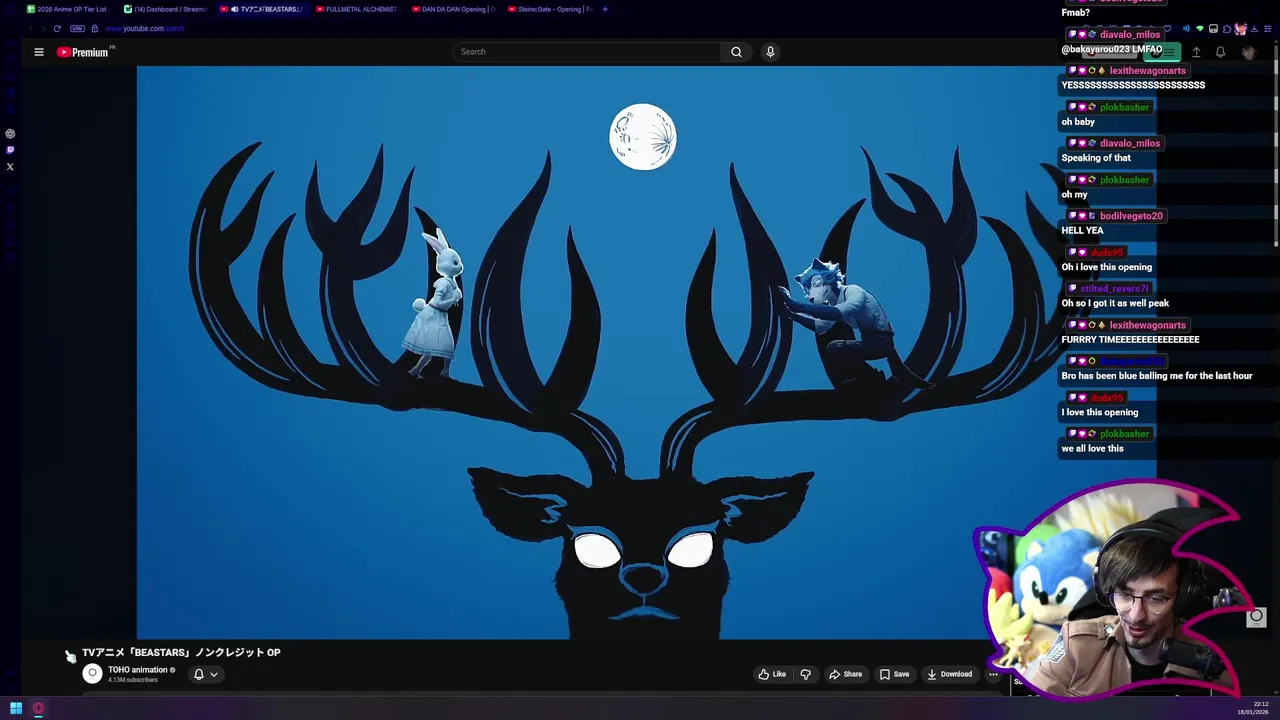Click the video title TVアニメ BEASTARS ノンクレジット OP
Image resolution: width=1280 pixels, height=720 pixels.
181,652
